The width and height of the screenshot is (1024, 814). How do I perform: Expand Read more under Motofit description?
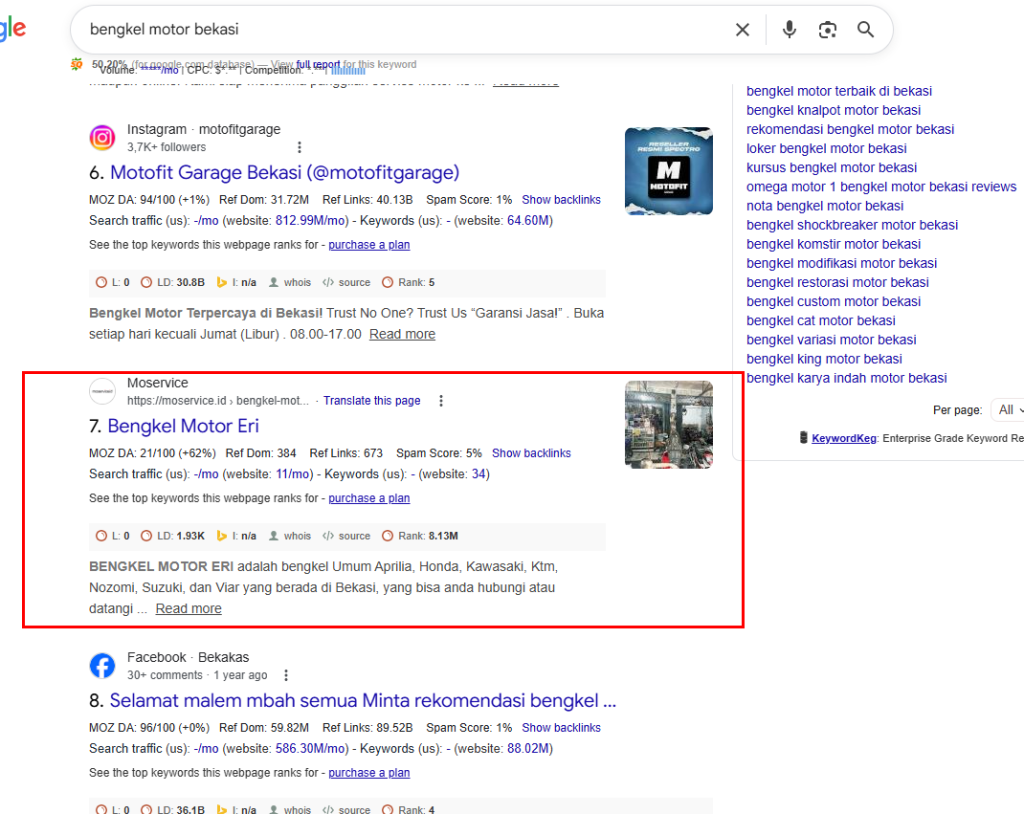pyautogui.click(x=402, y=334)
